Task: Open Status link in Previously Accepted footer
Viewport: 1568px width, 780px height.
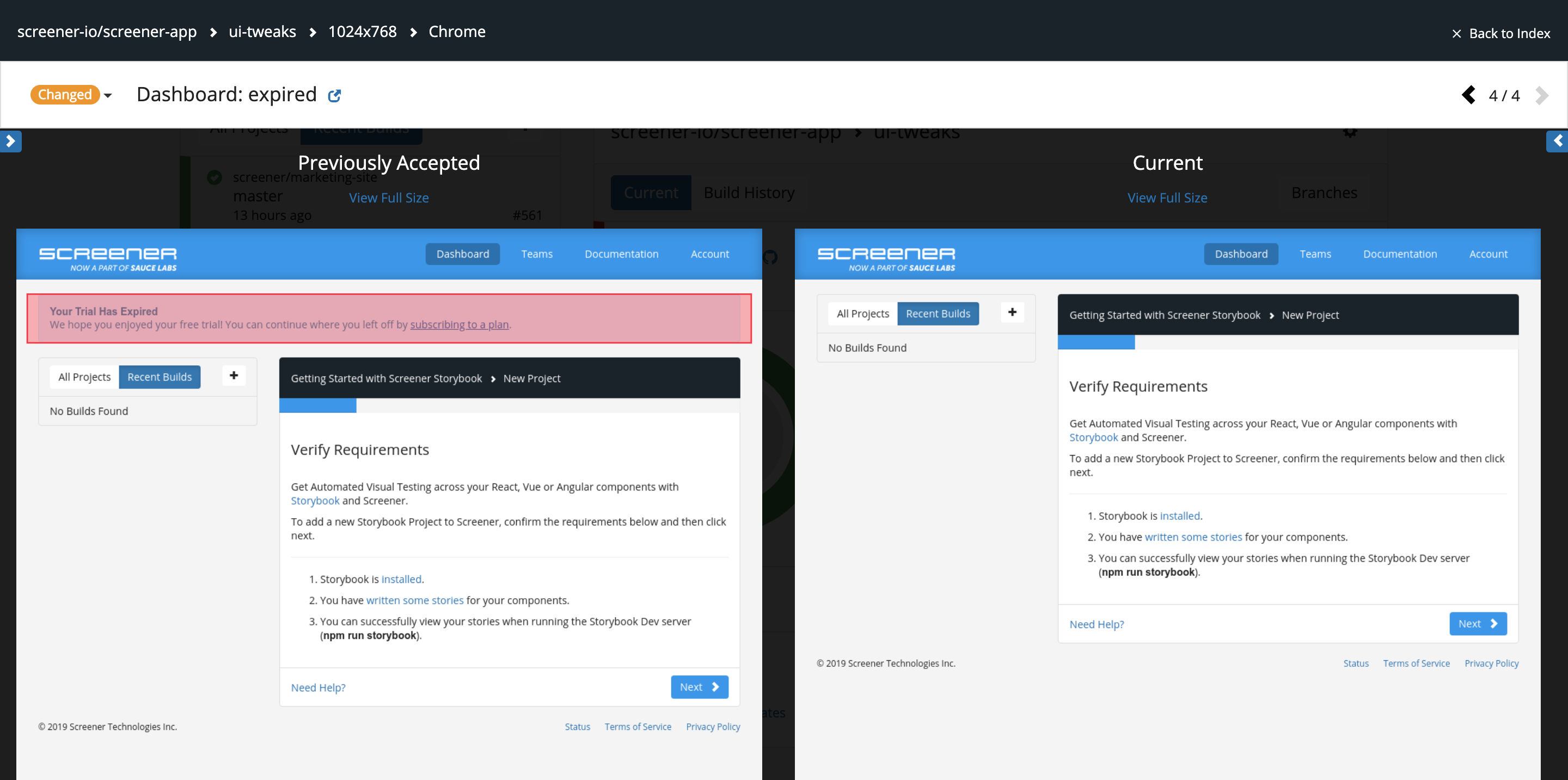Action: [577, 727]
